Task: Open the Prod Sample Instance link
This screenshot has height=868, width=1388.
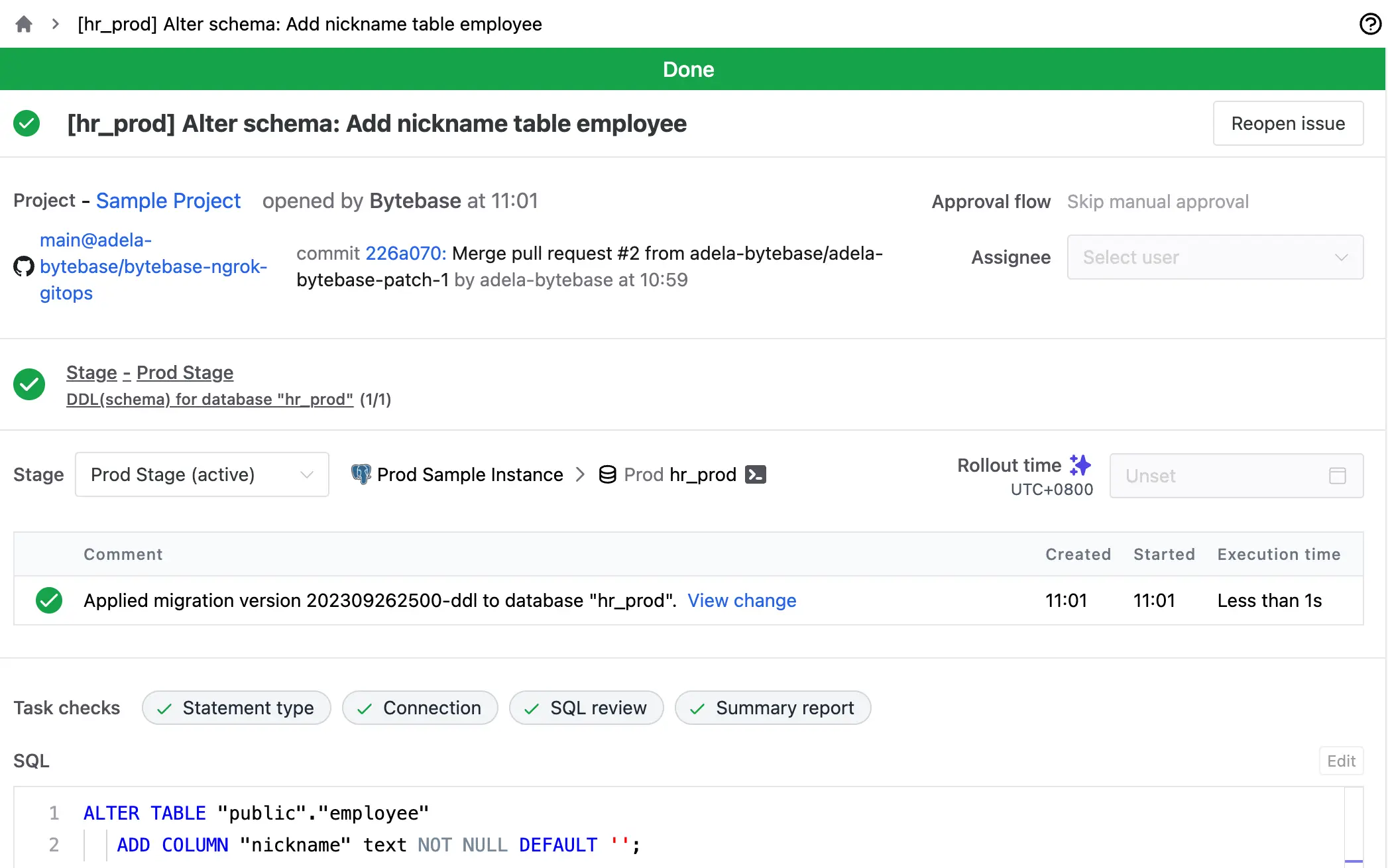Action: (x=470, y=474)
